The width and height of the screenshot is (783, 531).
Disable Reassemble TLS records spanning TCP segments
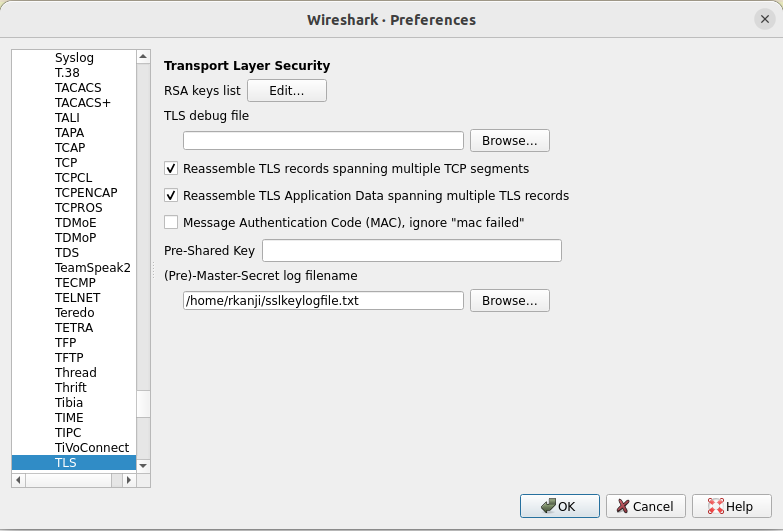(171, 168)
